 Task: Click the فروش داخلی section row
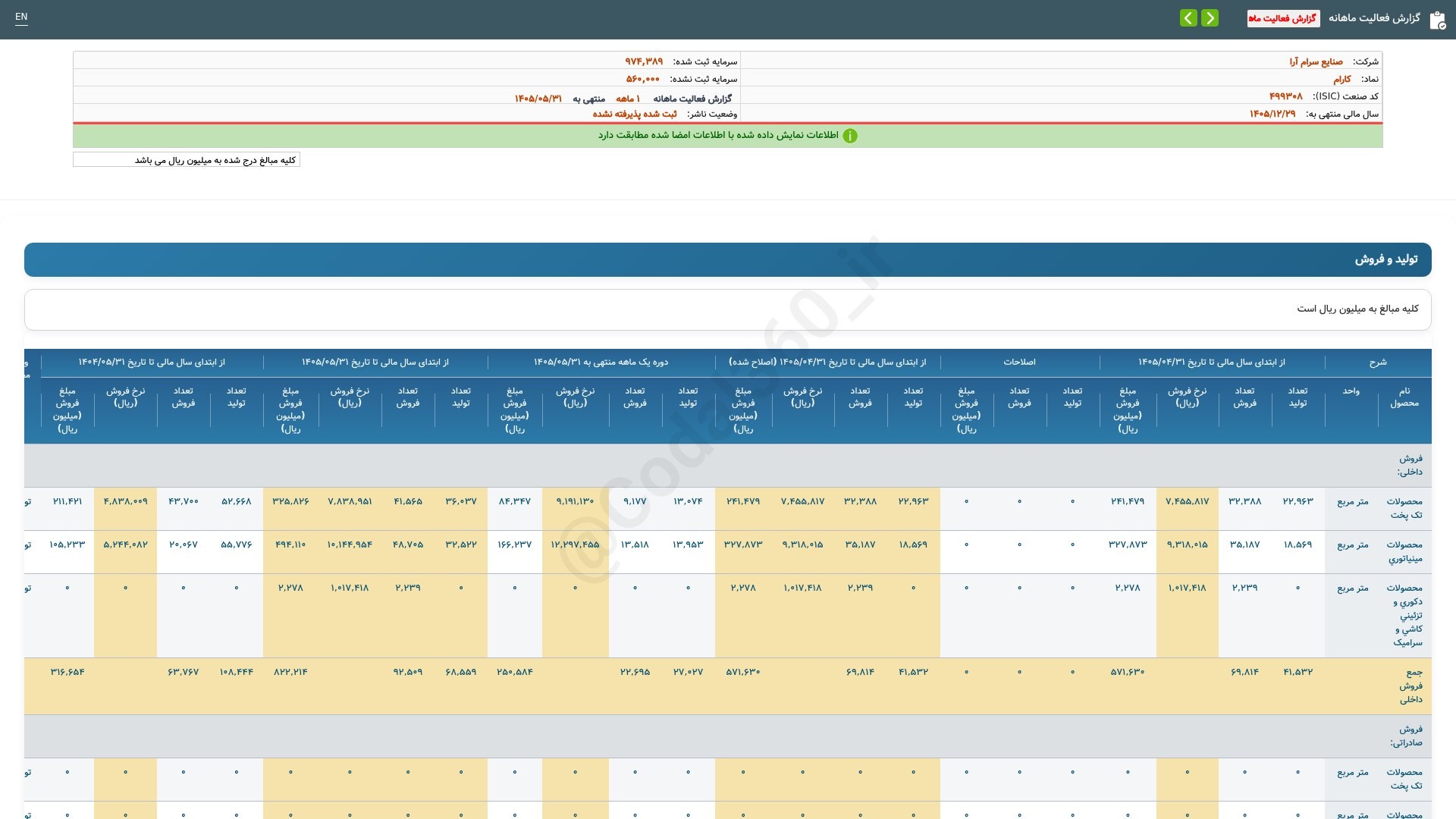[x=728, y=465]
